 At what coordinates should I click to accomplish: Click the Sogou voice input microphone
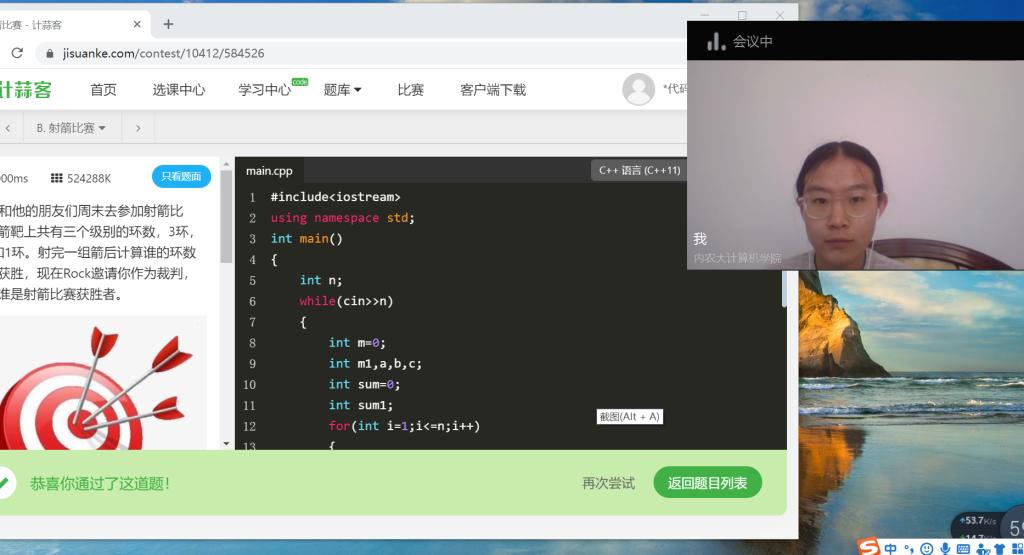pos(945,547)
